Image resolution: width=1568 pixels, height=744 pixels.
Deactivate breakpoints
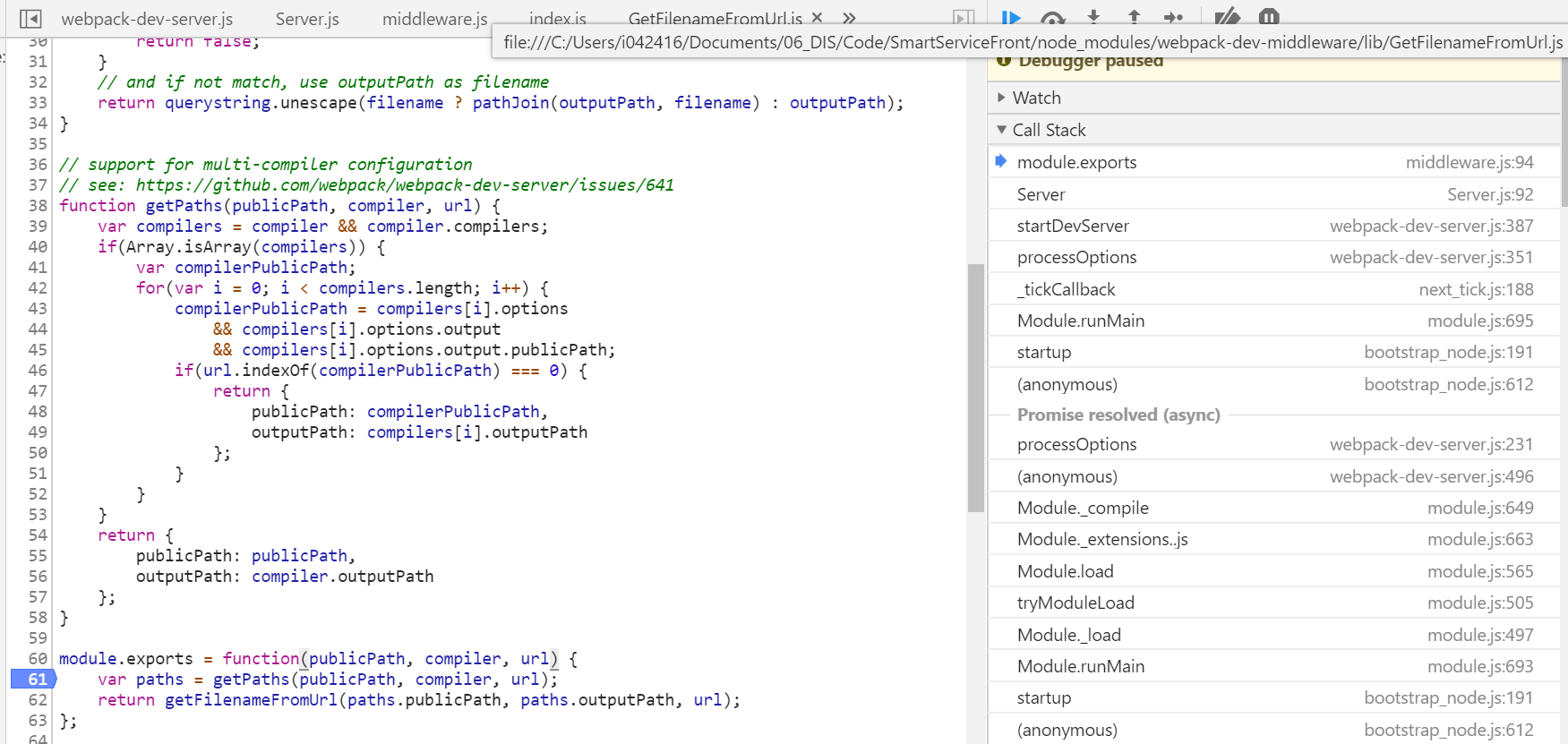click(1227, 17)
